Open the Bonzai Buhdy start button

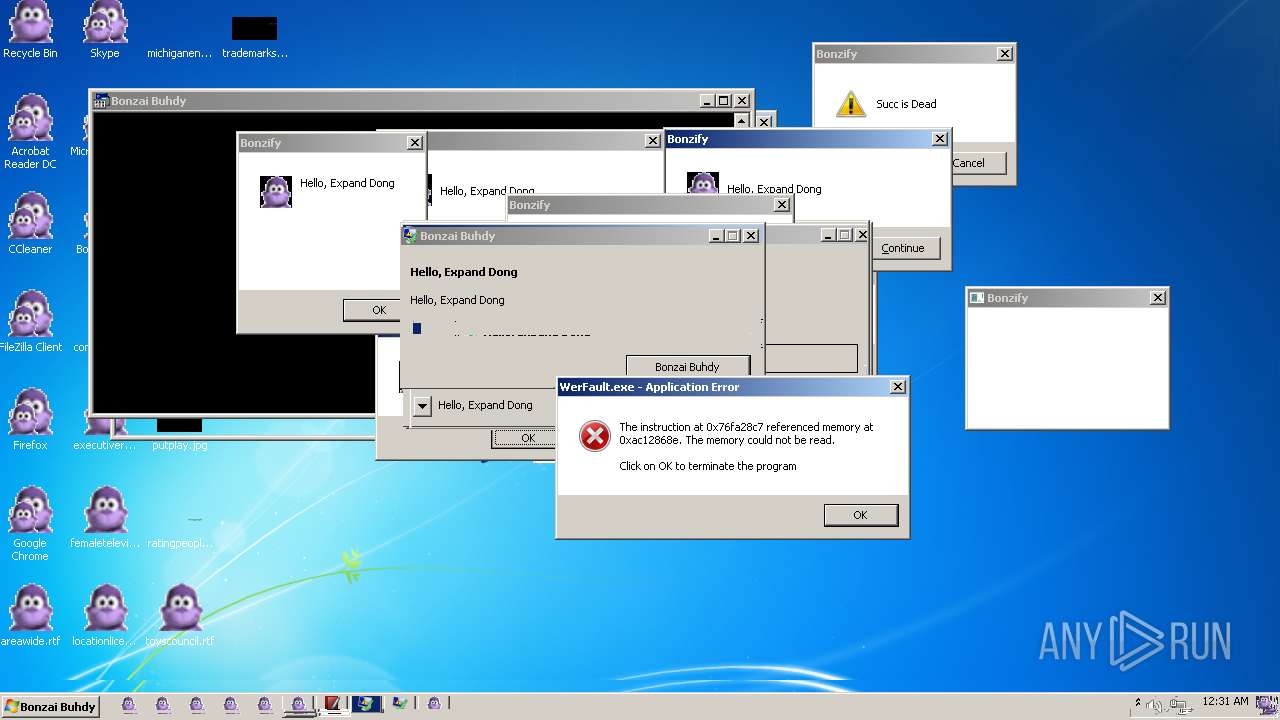(51, 706)
